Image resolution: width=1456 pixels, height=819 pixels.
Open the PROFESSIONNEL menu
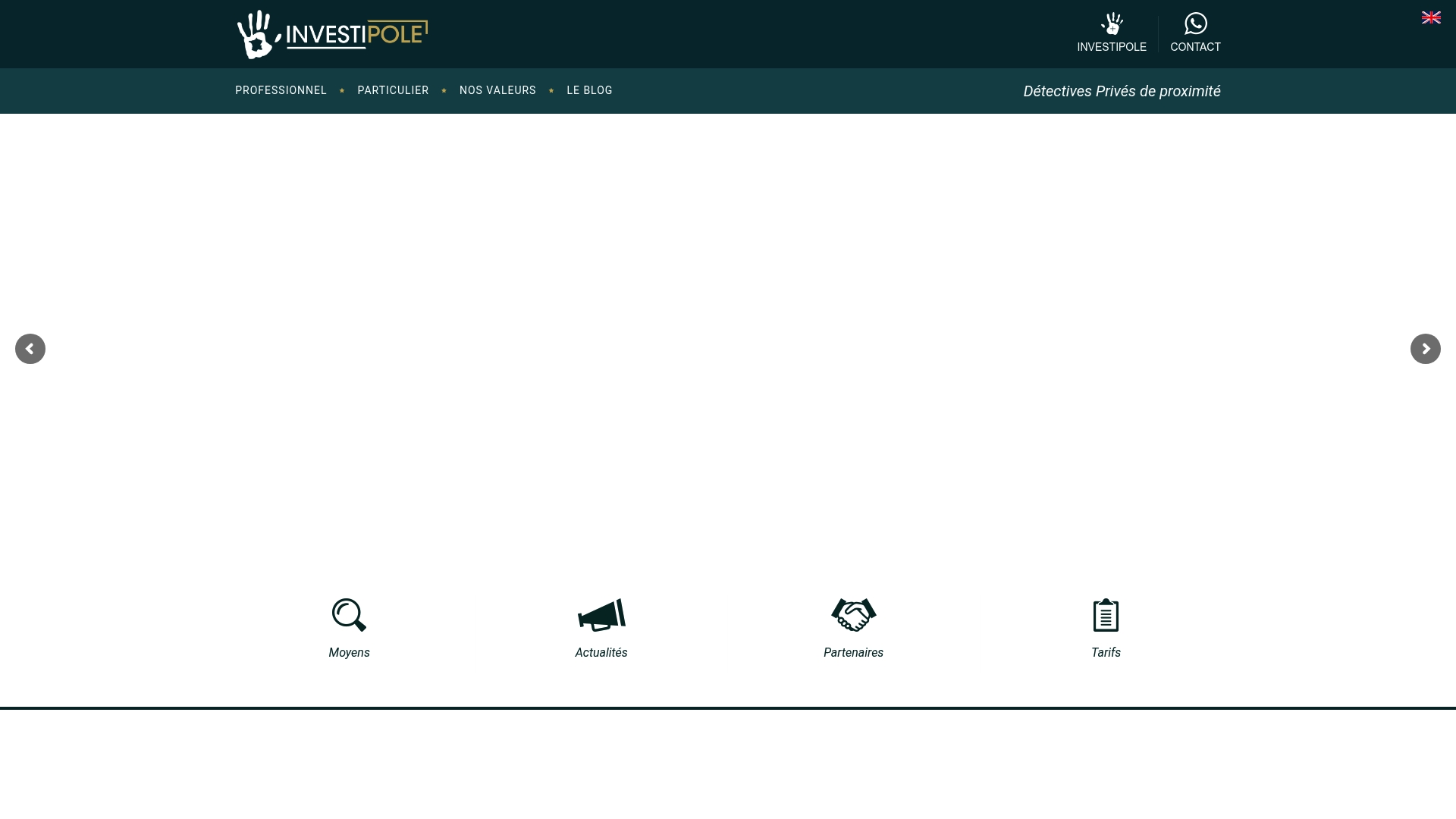point(281,90)
